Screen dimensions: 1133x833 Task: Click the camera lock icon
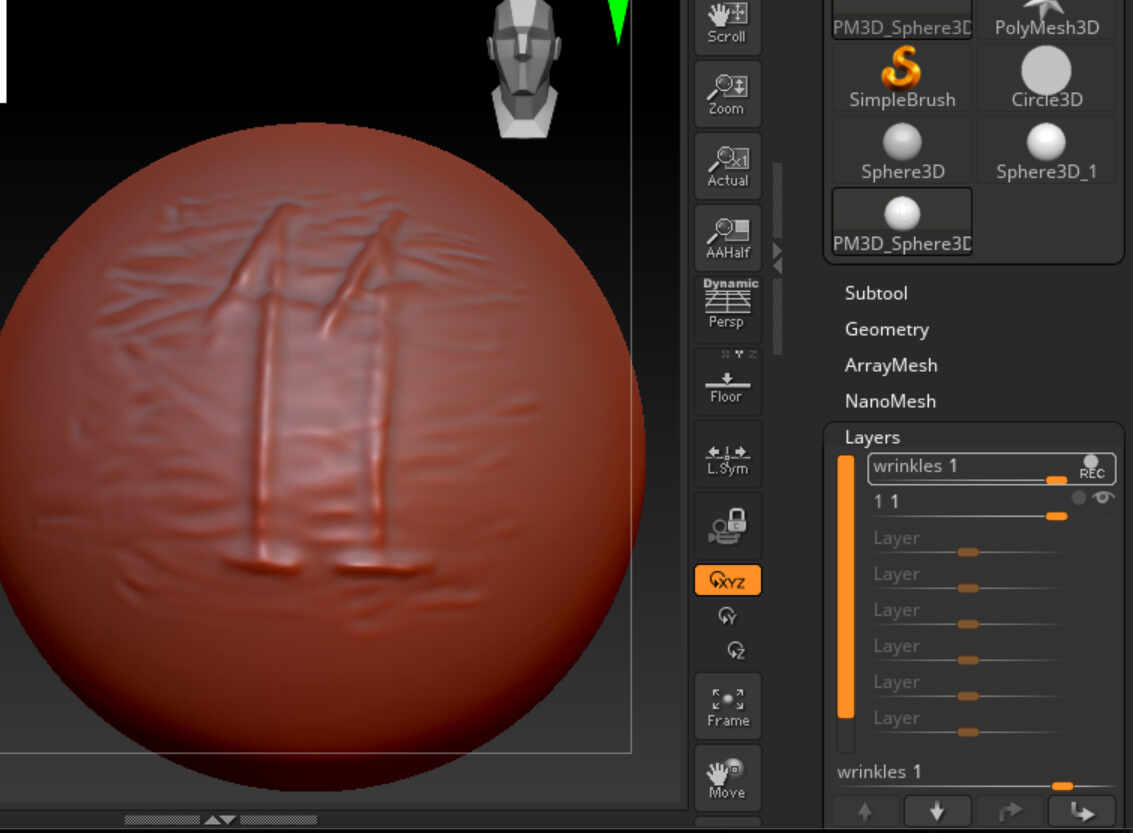(727, 525)
